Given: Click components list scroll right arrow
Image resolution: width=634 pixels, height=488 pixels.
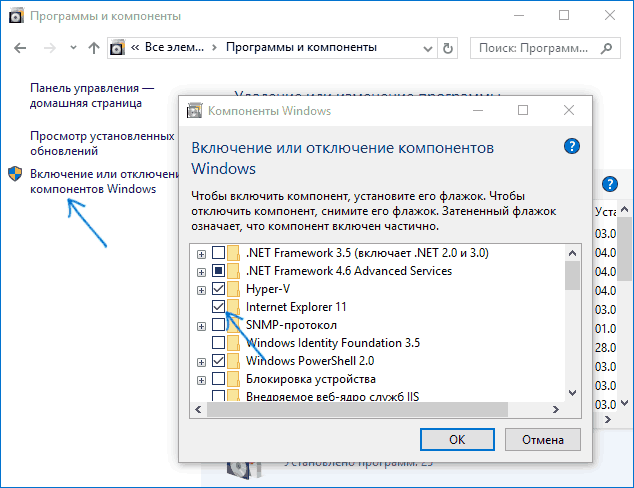Looking at the screenshot, I should click(556, 410).
